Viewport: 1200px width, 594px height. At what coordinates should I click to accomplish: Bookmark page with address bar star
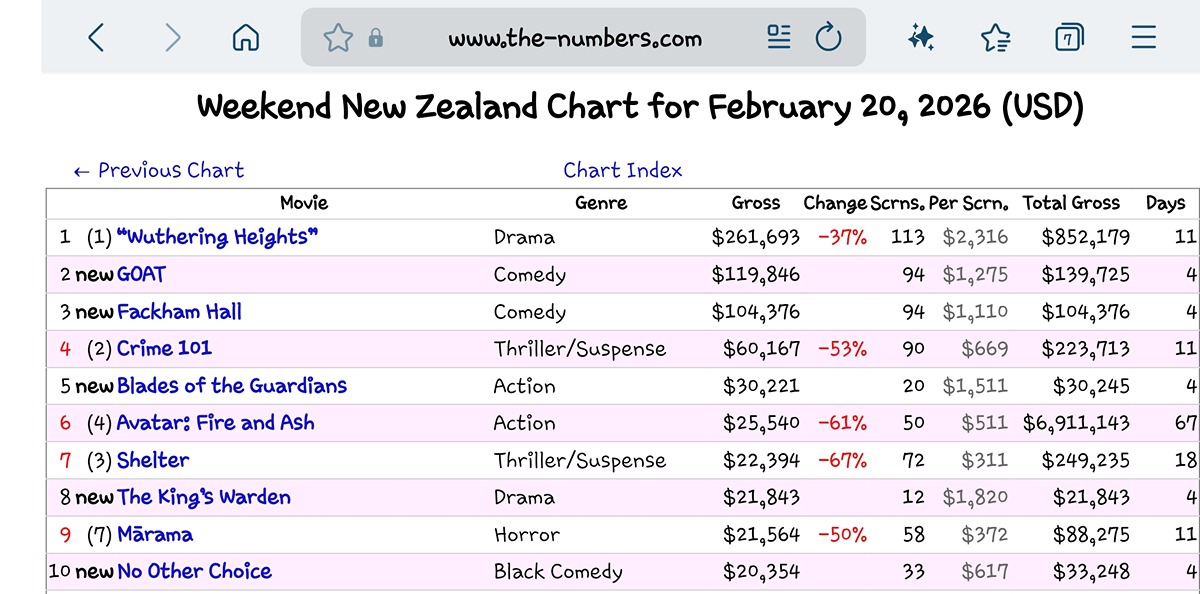tap(338, 39)
